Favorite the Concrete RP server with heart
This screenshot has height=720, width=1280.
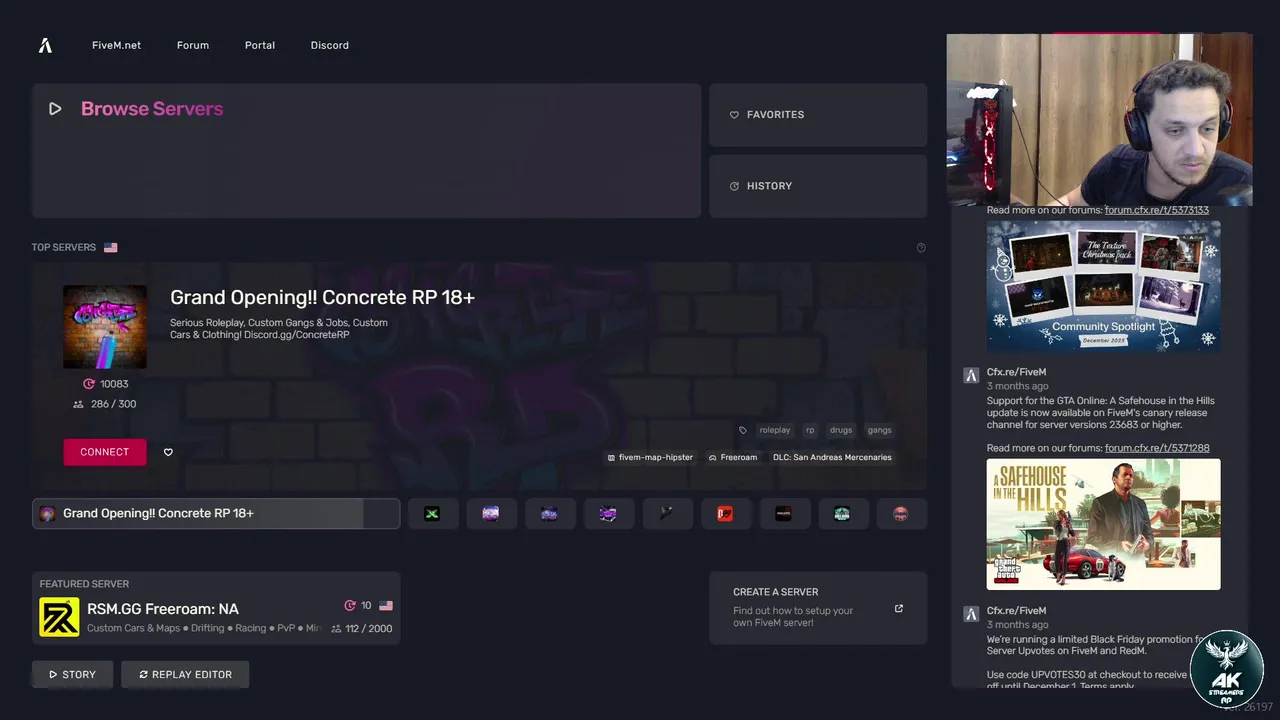168,452
